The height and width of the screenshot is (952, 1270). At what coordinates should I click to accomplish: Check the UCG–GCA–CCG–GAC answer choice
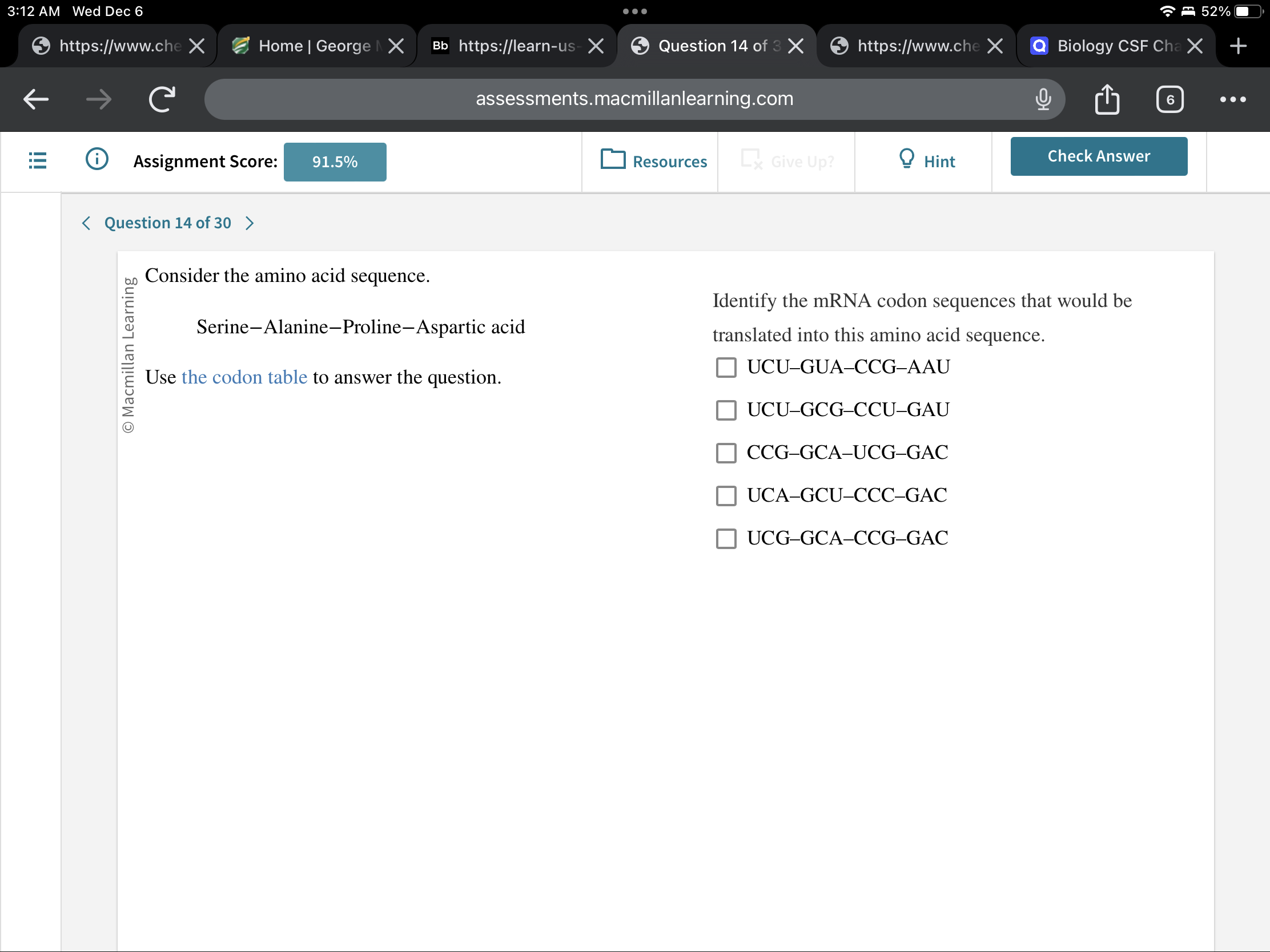point(726,538)
